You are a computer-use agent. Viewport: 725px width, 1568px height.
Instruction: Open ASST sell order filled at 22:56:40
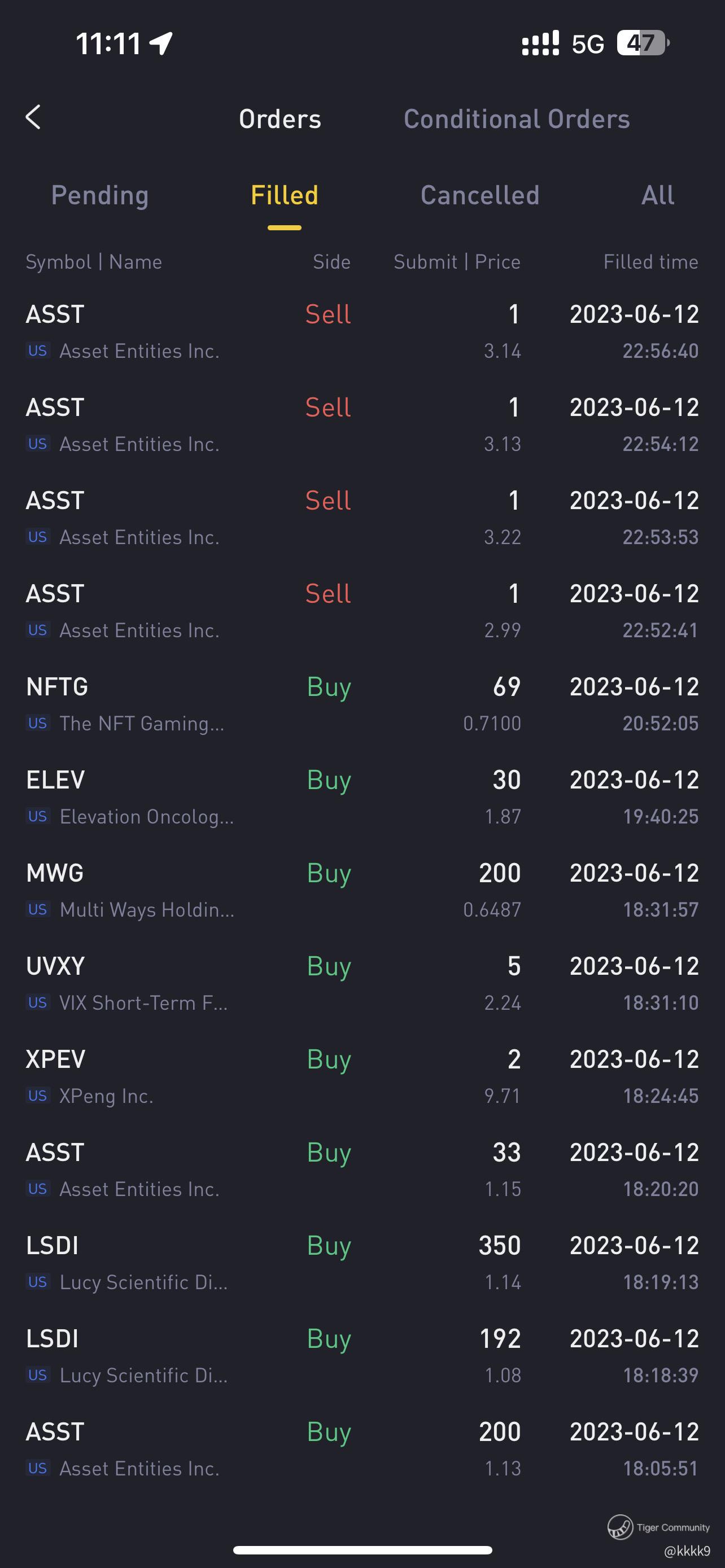pyautogui.click(x=362, y=332)
